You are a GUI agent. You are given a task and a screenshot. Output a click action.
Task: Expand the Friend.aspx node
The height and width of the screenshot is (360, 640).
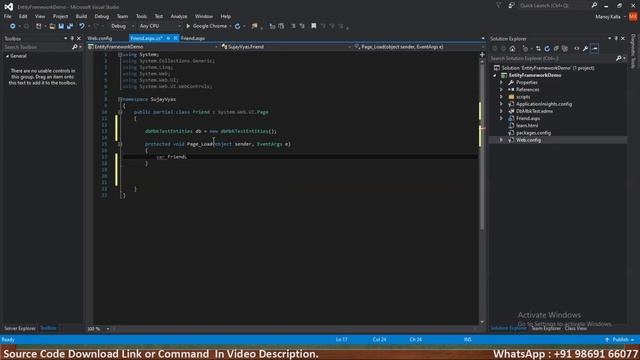[x=501, y=118]
